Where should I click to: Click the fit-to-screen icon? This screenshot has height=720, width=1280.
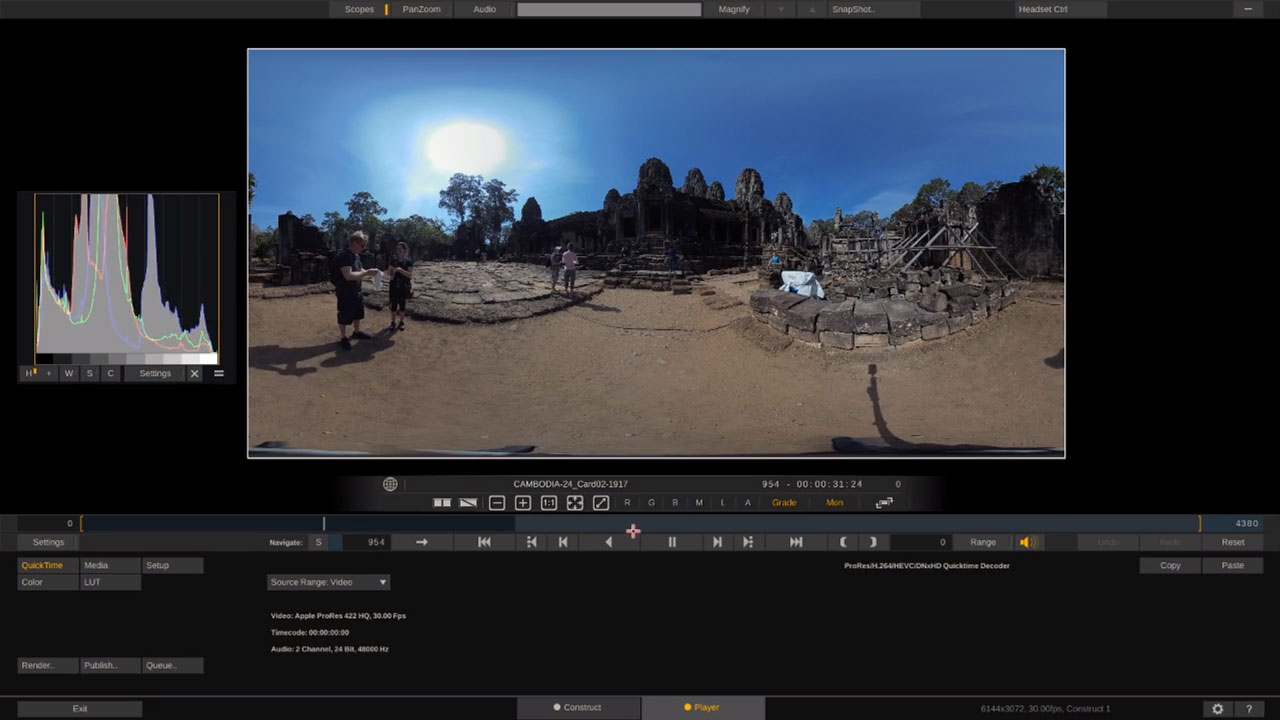(x=574, y=503)
